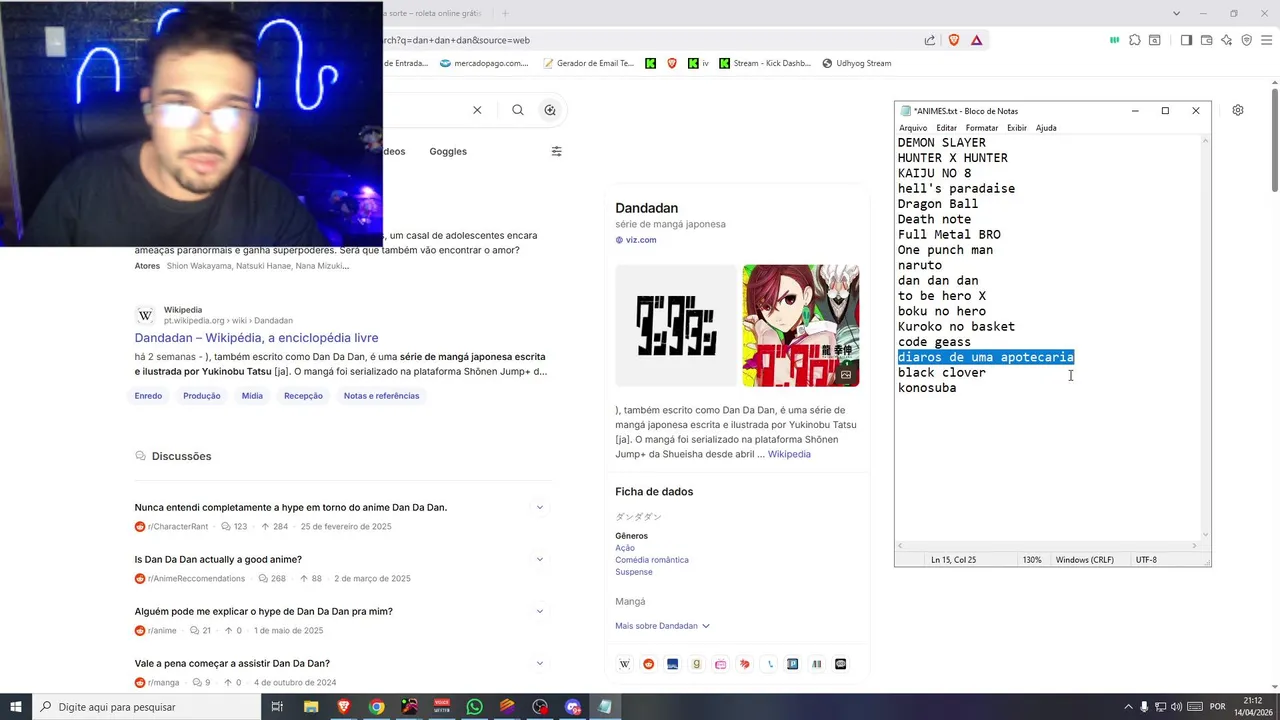The width and height of the screenshot is (1280, 720).
Task: Click the Suspense genre link
Action: click(x=634, y=572)
